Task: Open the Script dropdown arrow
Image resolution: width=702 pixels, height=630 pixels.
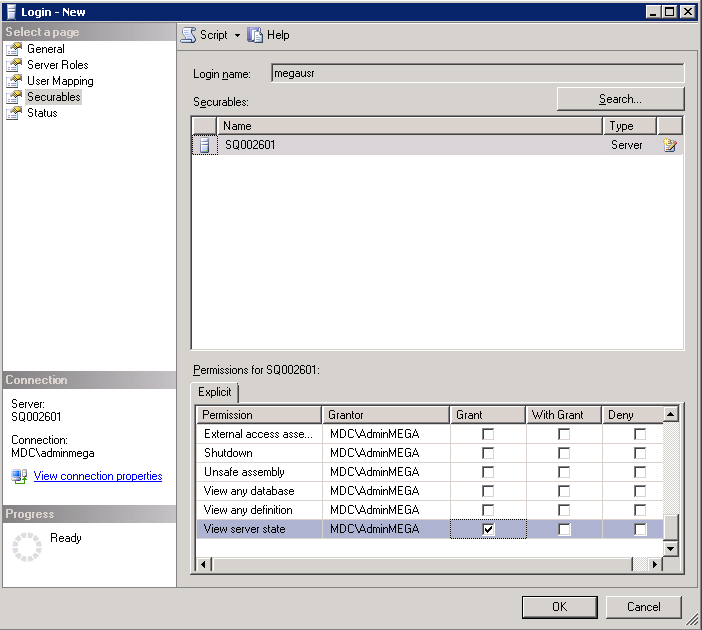Action: point(238,35)
